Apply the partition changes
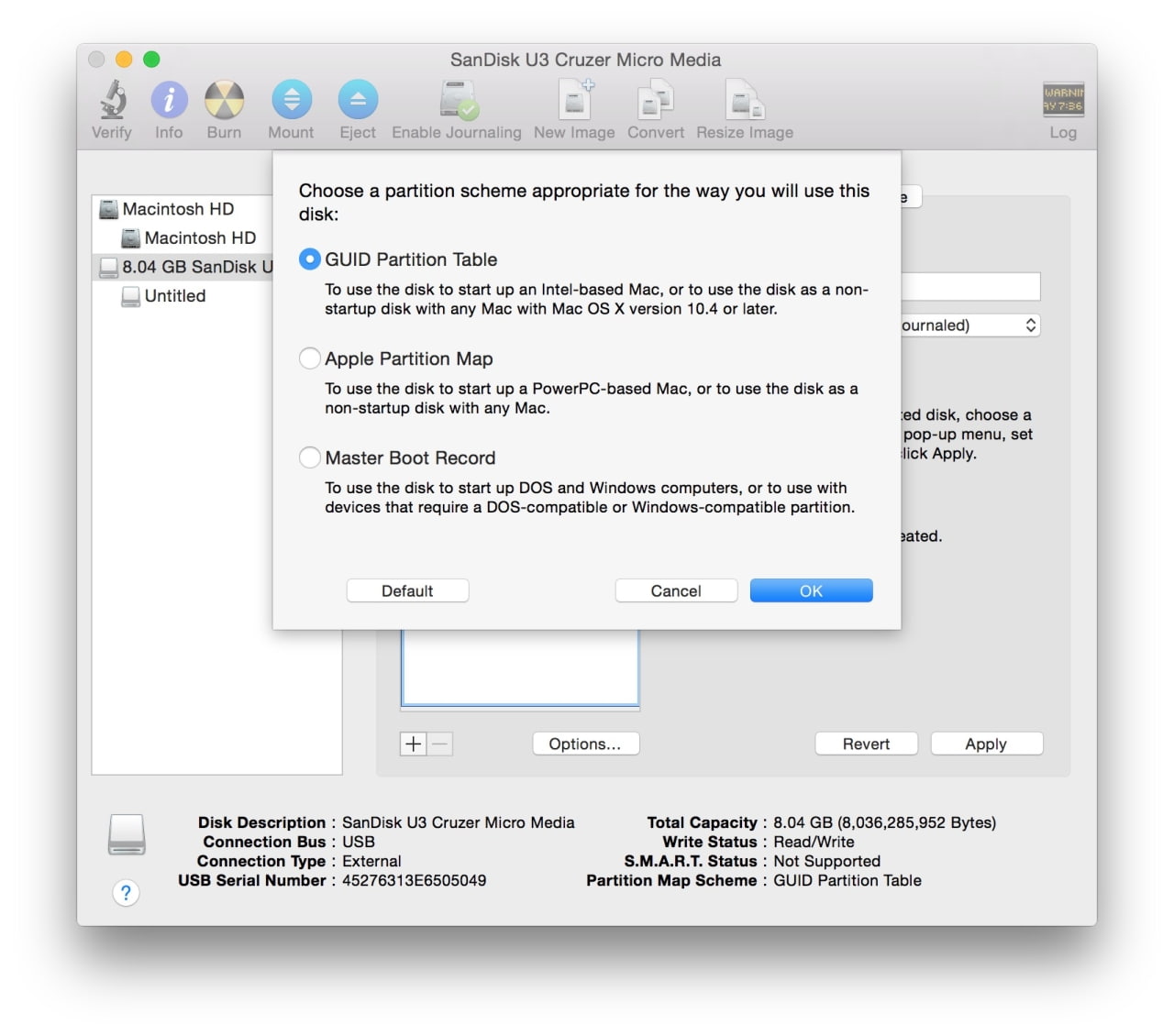This screenshot has height=1036, width=1174. (x=986, y=744)
